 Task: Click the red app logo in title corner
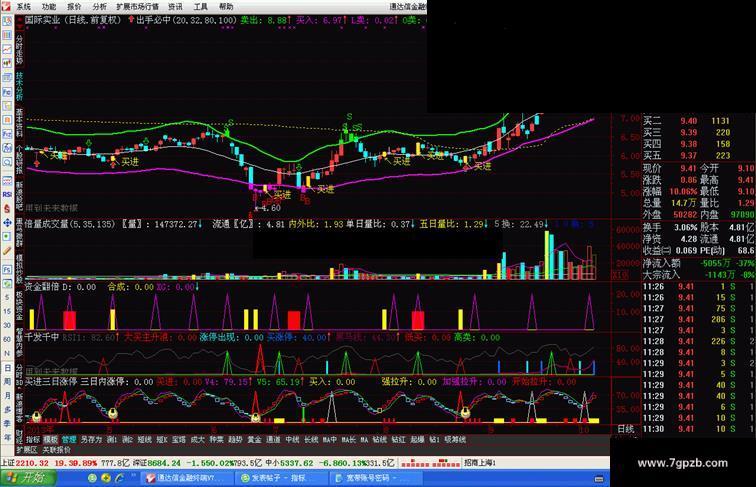click(5, 6)
